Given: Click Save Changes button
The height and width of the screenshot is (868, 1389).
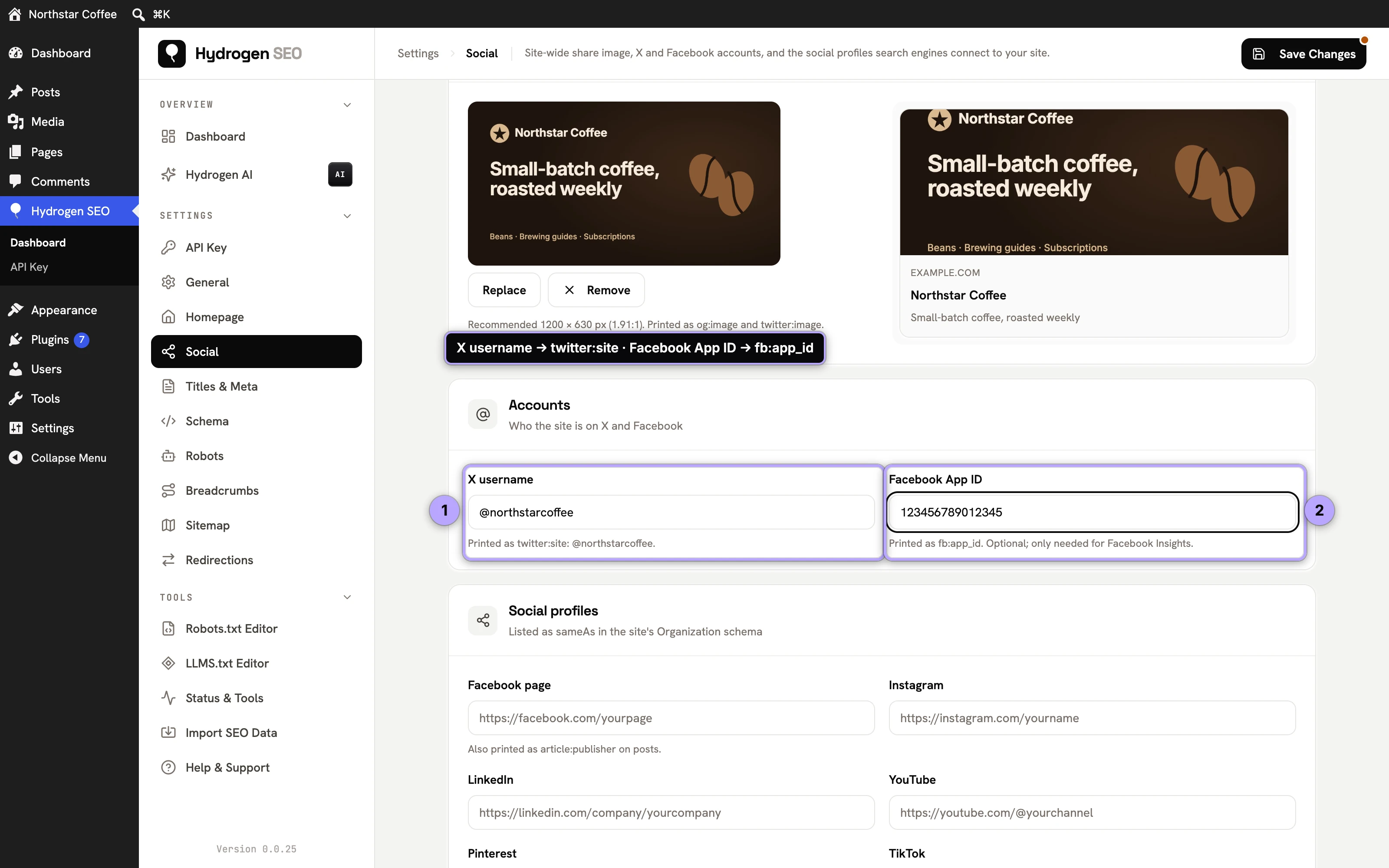Looking at the screenshot, I should point(1303,54).
